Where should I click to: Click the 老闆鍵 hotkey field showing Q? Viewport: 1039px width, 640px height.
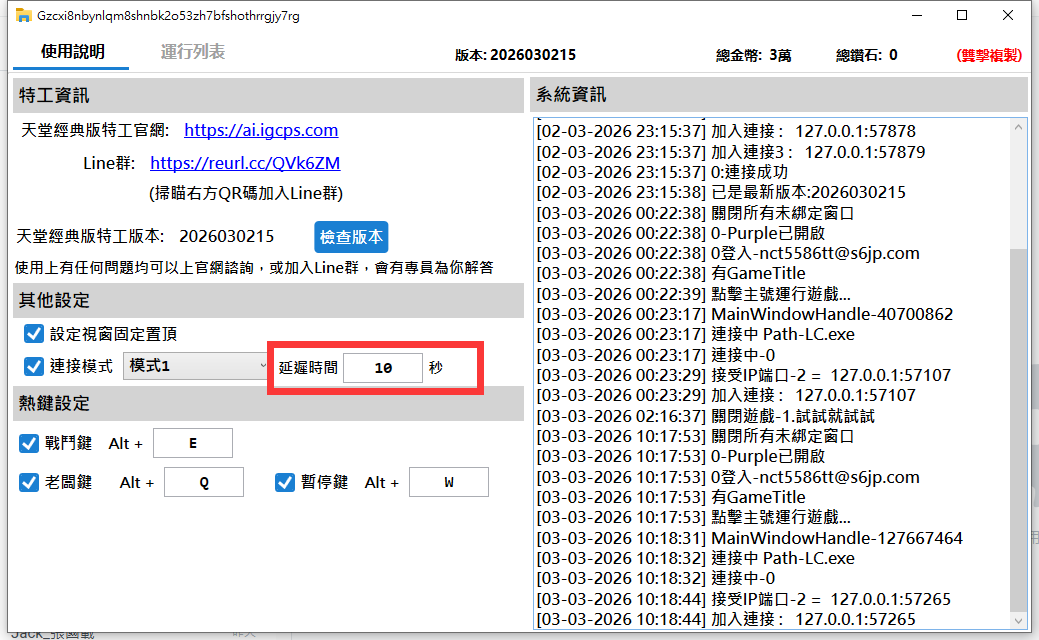[x=204, y=482]
